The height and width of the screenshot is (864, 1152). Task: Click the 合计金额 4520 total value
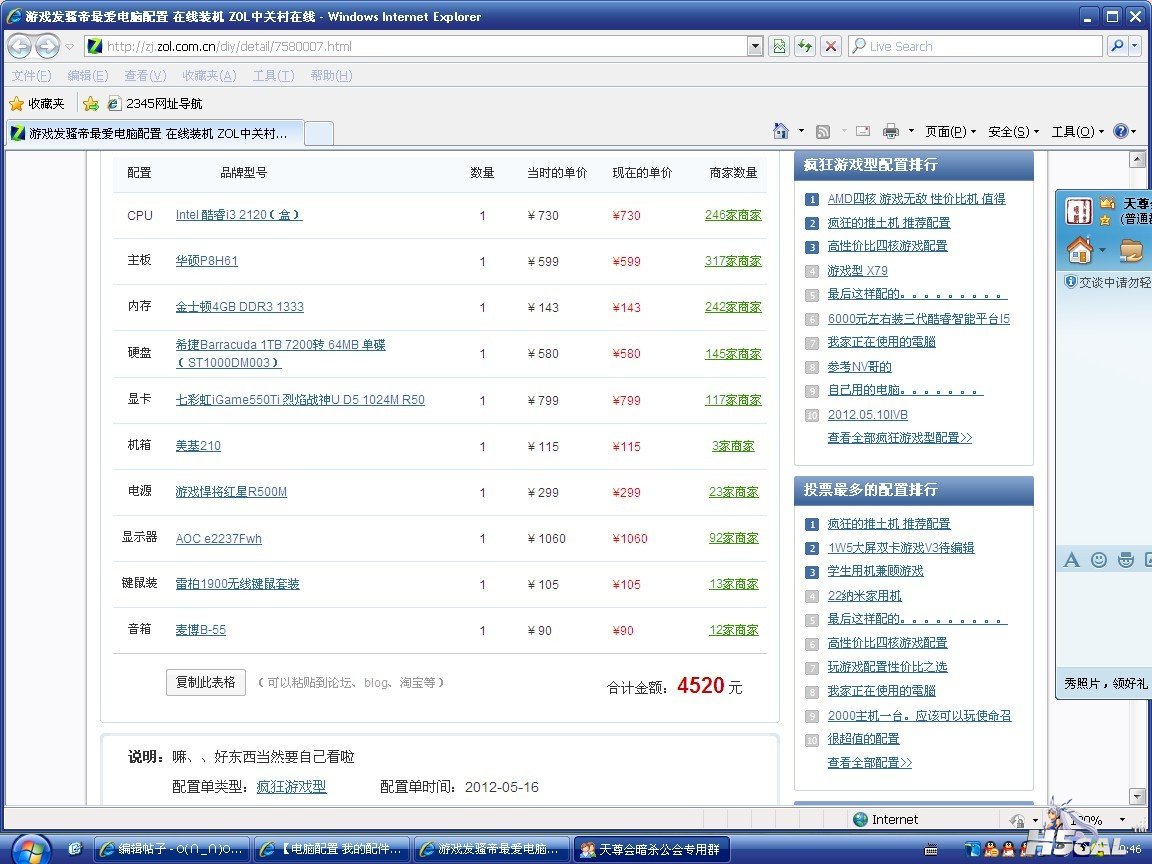coord(701,685)
